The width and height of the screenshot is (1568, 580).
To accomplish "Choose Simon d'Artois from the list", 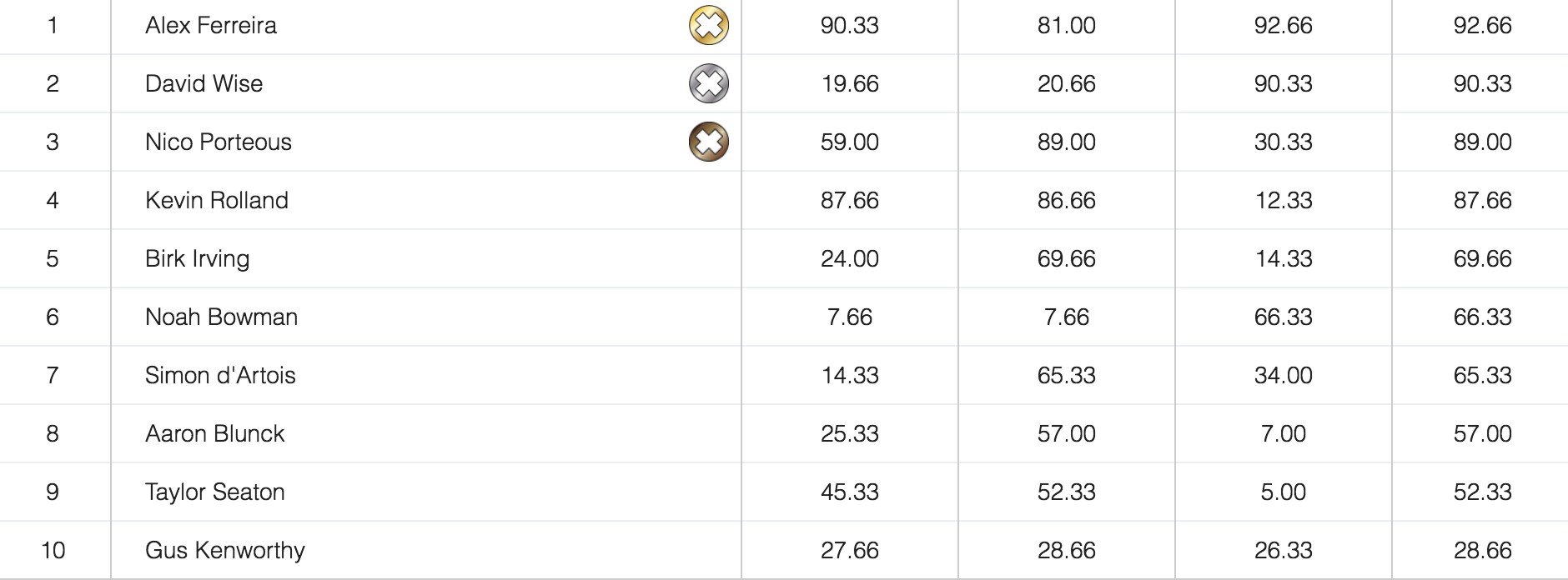I will pyautogui.click(x=220, y=375).
